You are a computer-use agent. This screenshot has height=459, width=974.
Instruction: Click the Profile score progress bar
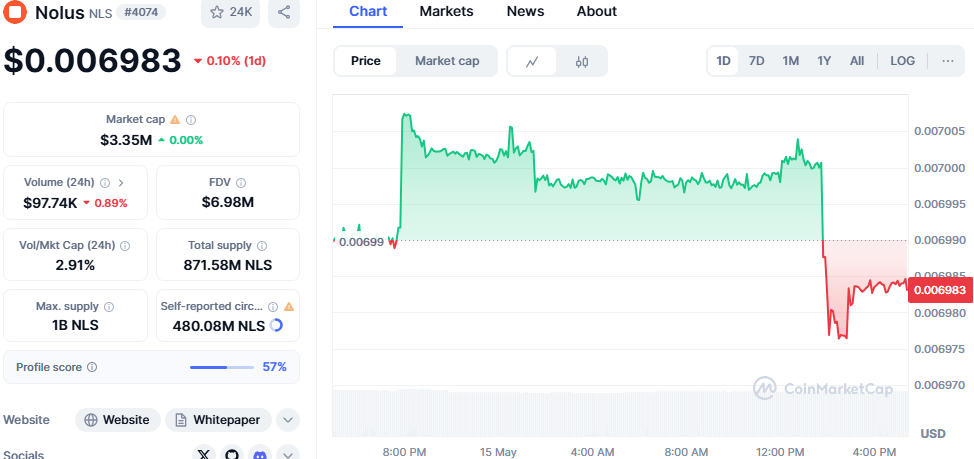pyautogui.click(x=221, y=367)
